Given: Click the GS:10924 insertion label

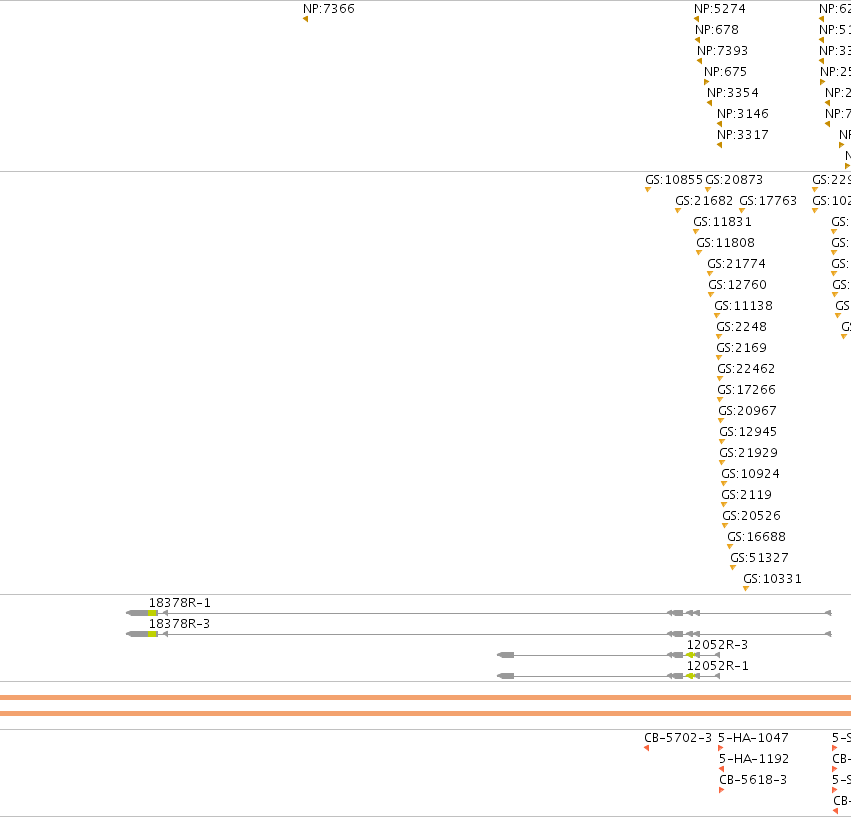Looking at the screenshot, I should [x=751, y=473].
